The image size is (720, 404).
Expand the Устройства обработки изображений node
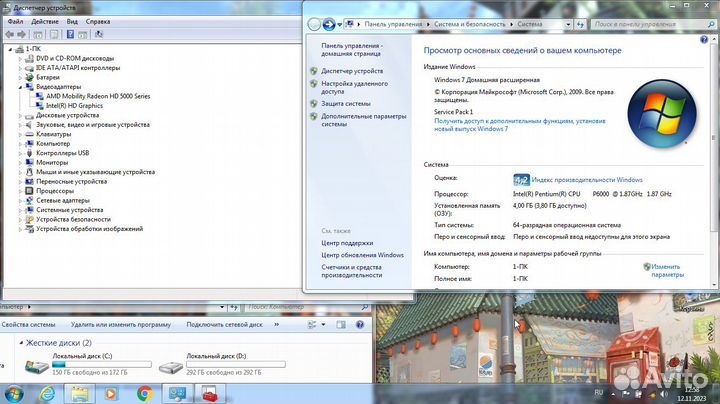coord(20,229)
